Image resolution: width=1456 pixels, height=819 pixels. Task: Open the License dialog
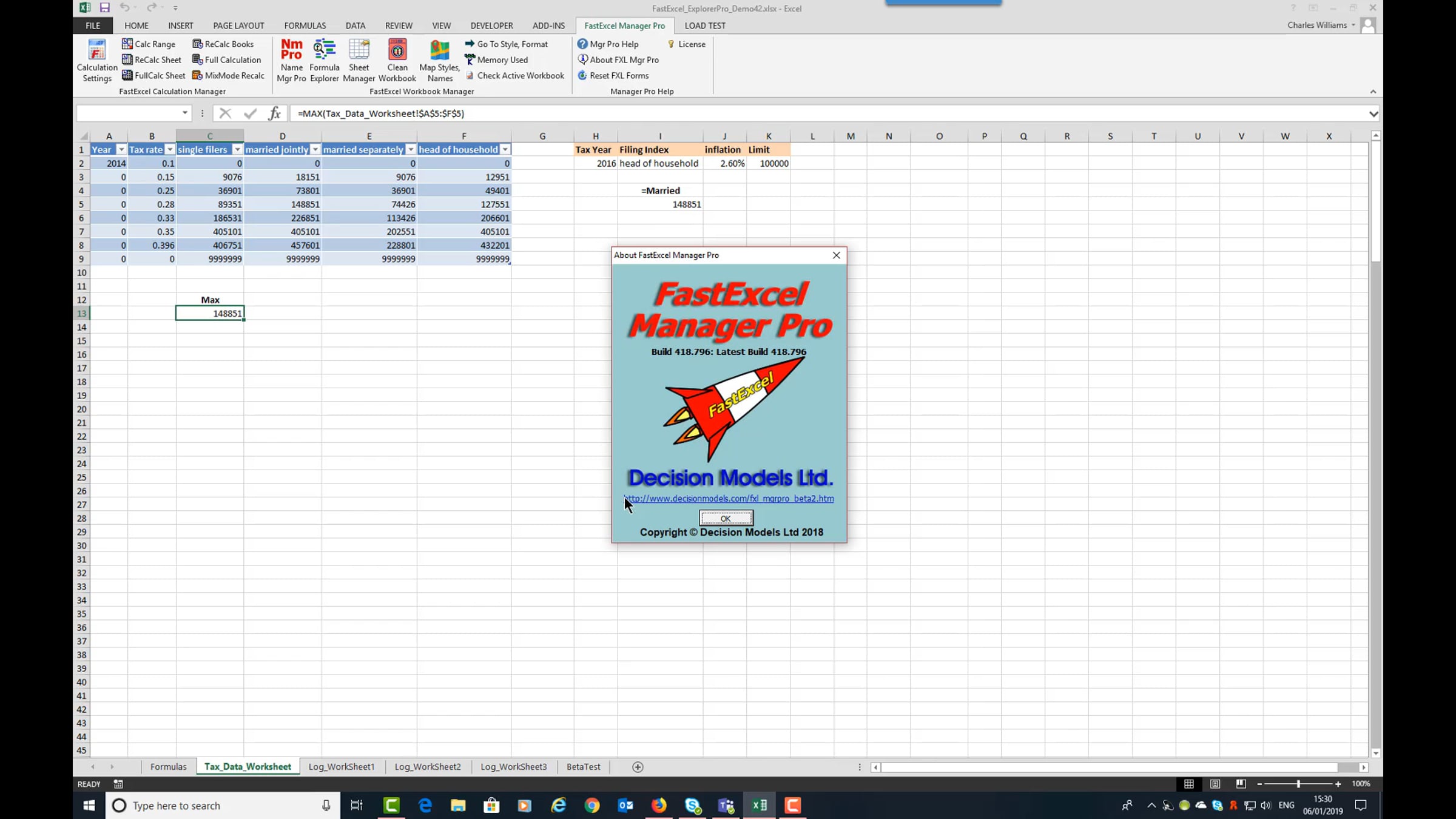tap(686, 44)
